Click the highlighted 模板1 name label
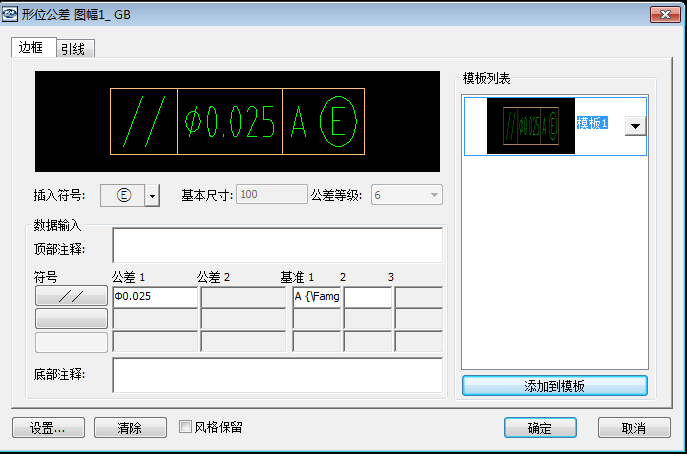This screenshot has height=454, width=687. [592, 123]
